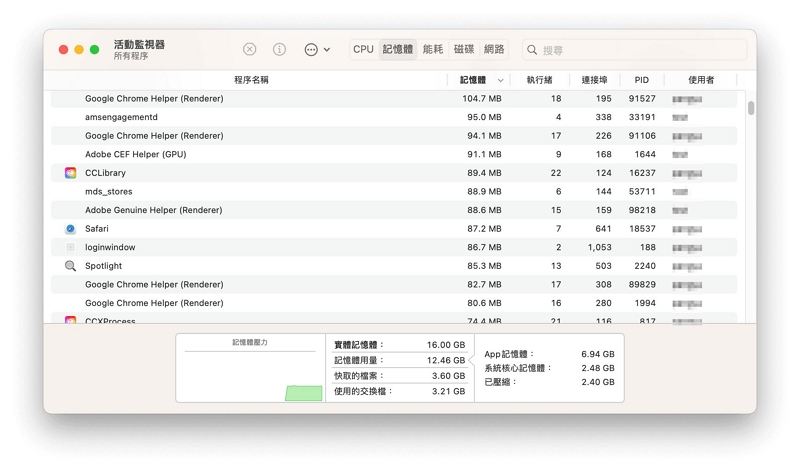The width and height of the screenshot is (800, 471).
Task: Open the process info (i) toolbar icon
Action: pyautogui.click(x=279, y=49)
